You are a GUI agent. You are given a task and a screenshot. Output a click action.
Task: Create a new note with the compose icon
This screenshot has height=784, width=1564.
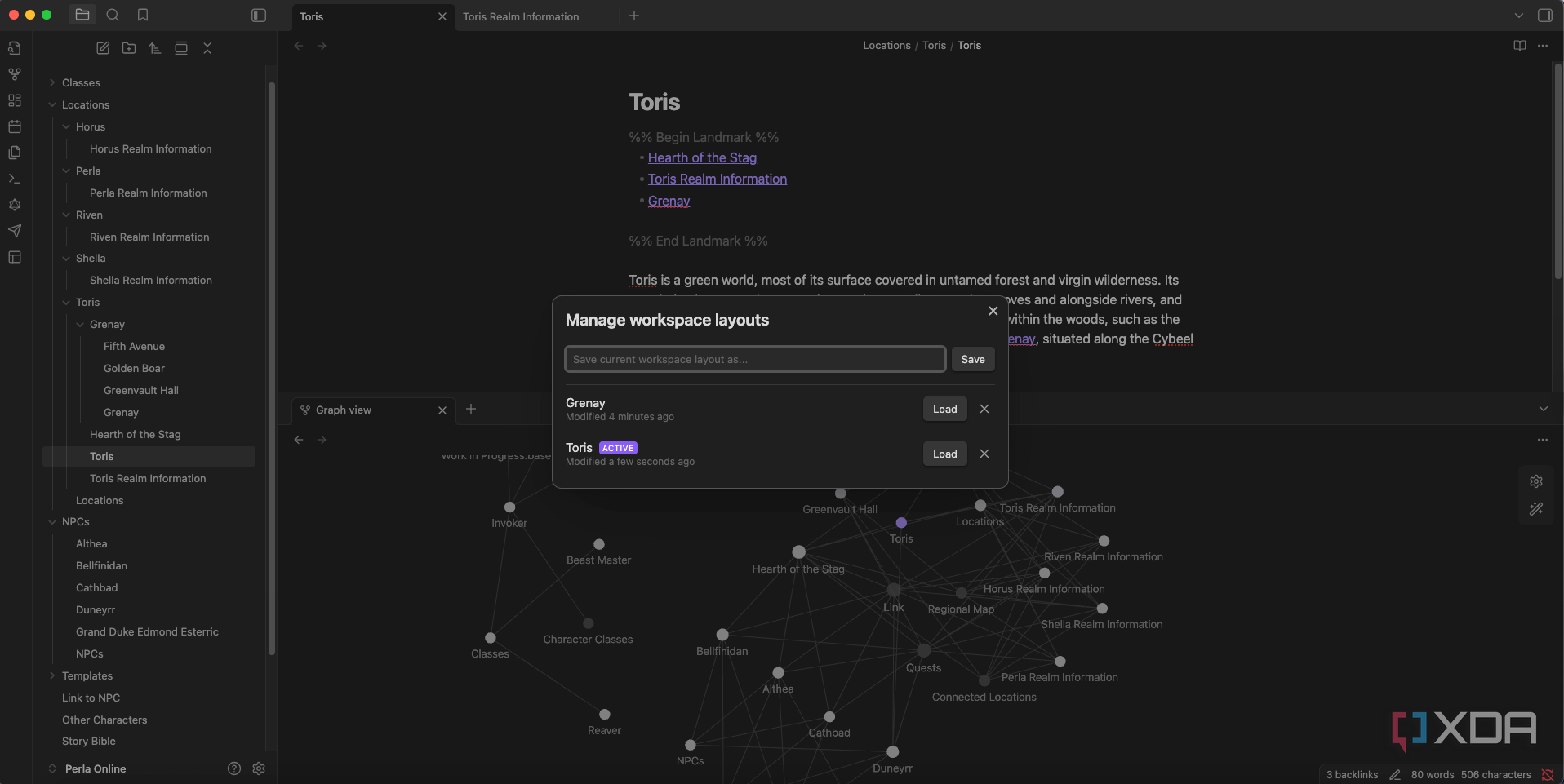point(103,48)
